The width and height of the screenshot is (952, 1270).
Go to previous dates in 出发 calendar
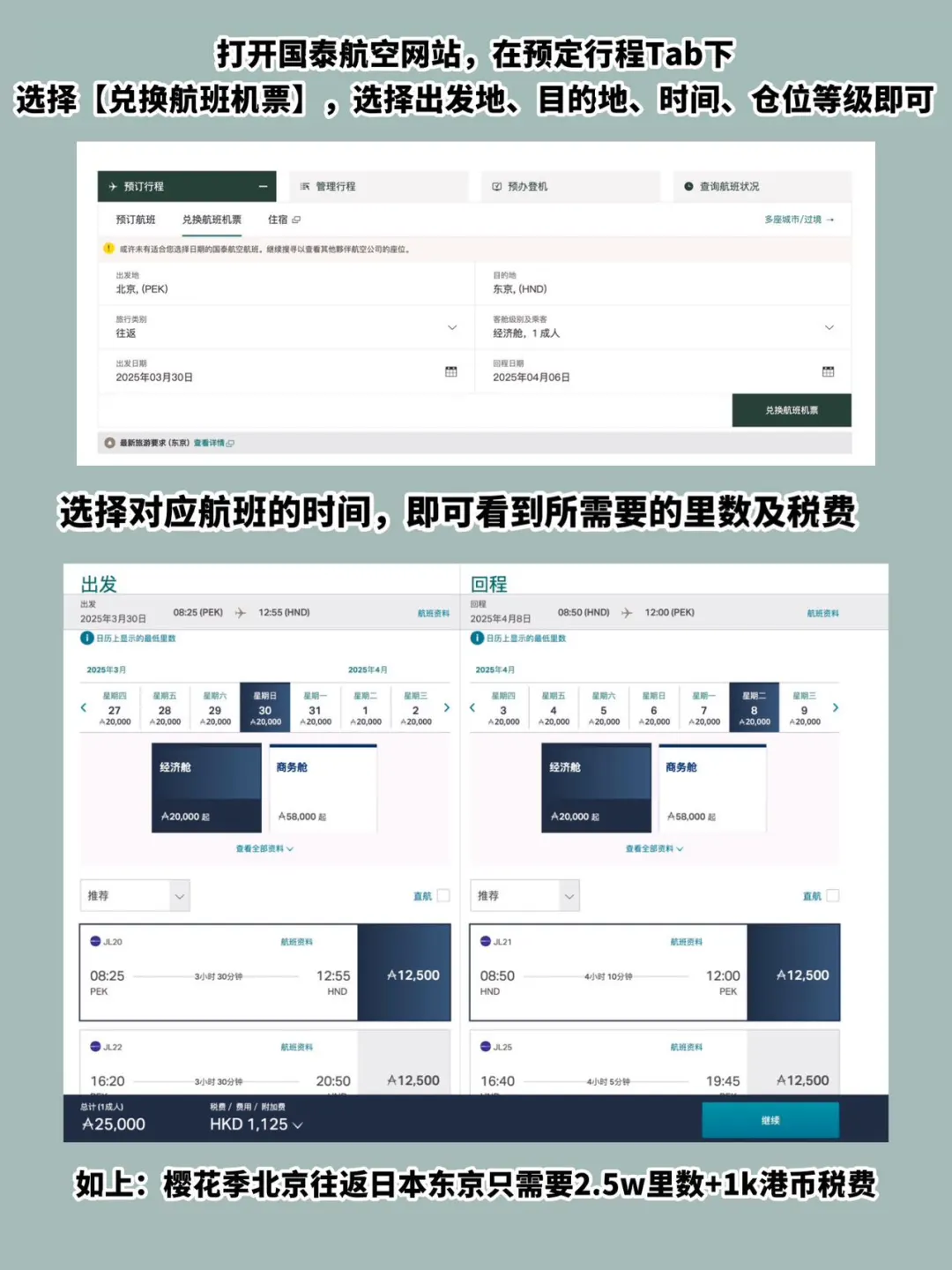click(x=84, y=707)
